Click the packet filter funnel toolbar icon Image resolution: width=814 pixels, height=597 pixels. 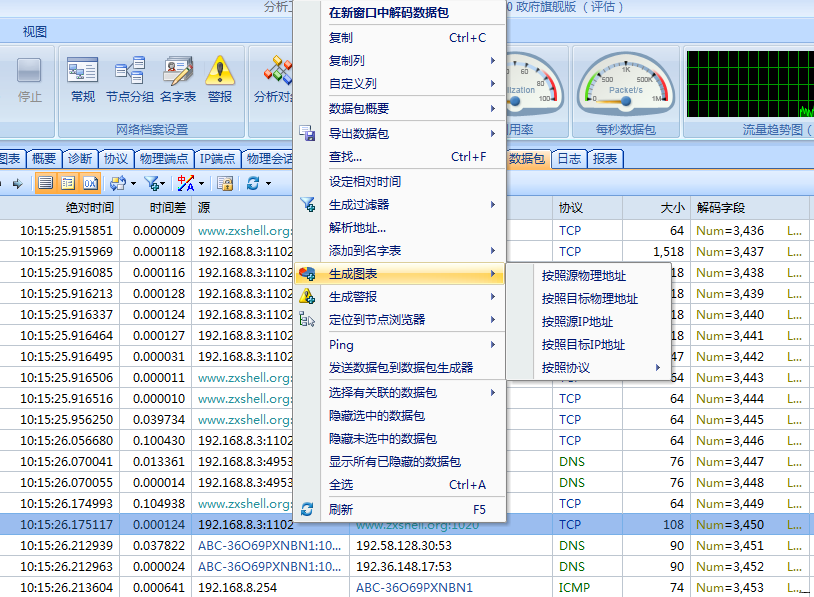(x=153, y=183)
